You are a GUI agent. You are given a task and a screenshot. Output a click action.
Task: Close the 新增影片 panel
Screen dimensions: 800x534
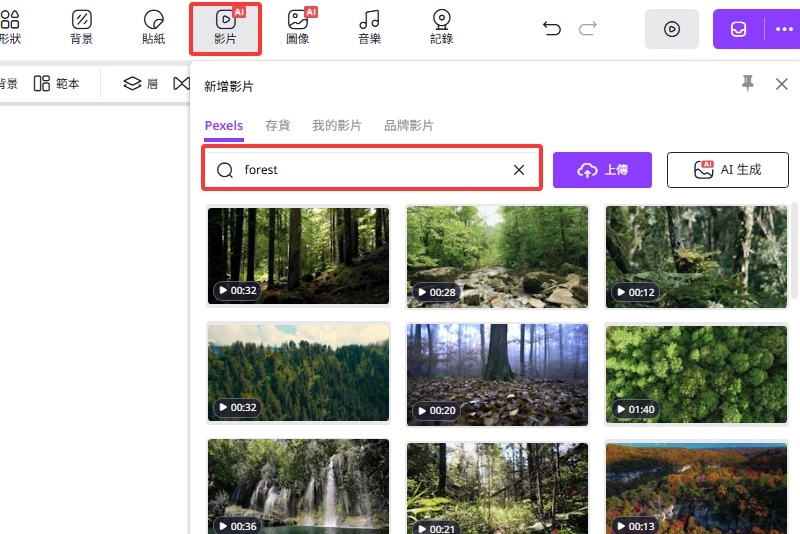coord(781,84)
